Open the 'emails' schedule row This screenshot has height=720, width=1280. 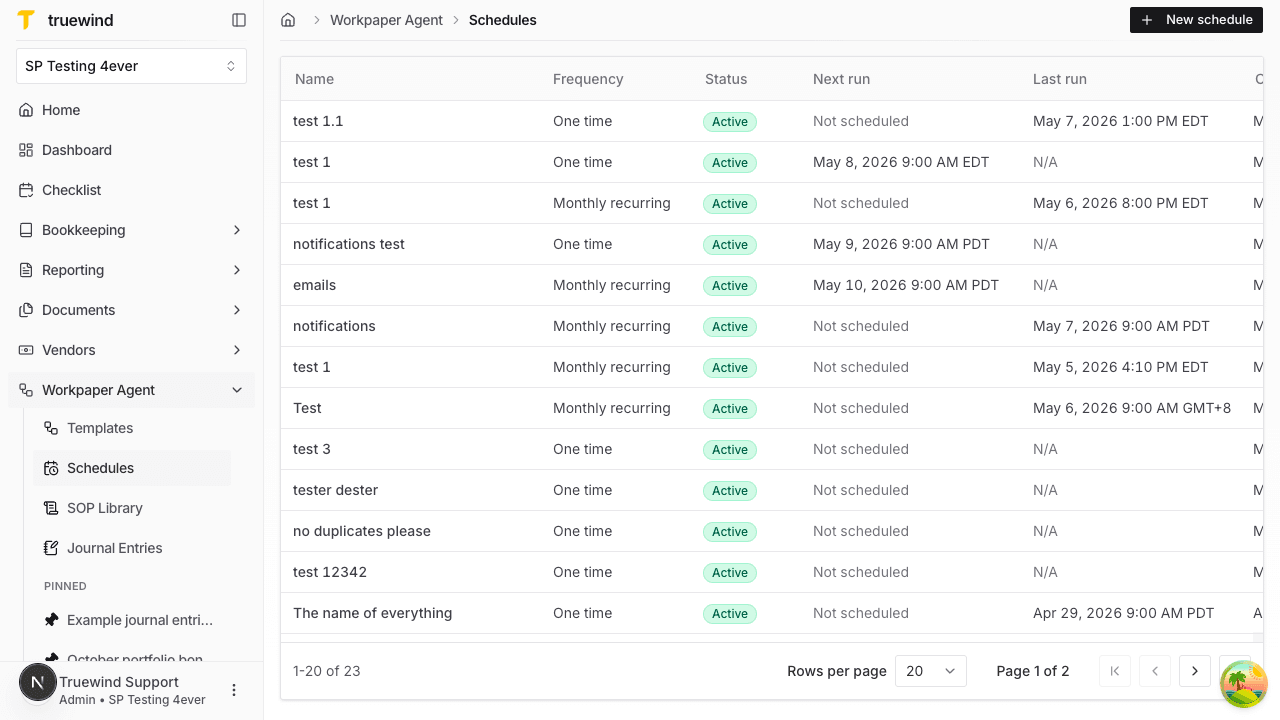772,285
